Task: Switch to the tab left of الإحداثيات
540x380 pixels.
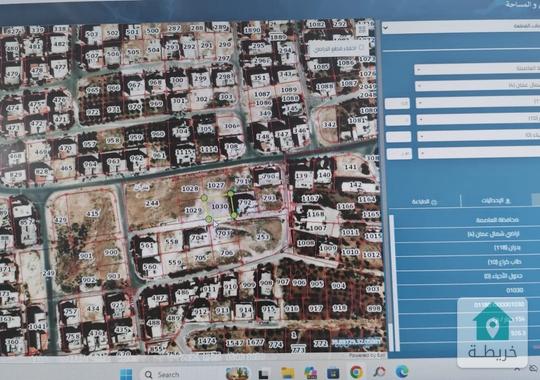Action: click(x=424, y=202)
